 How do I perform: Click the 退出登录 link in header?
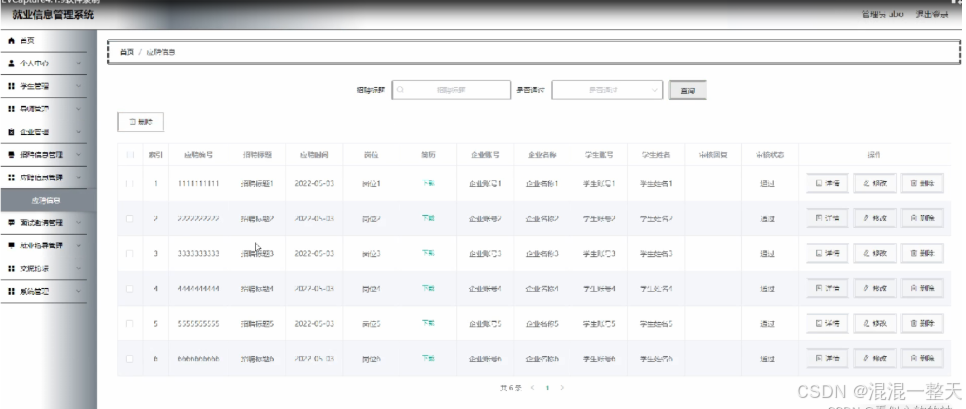point(932,14)
